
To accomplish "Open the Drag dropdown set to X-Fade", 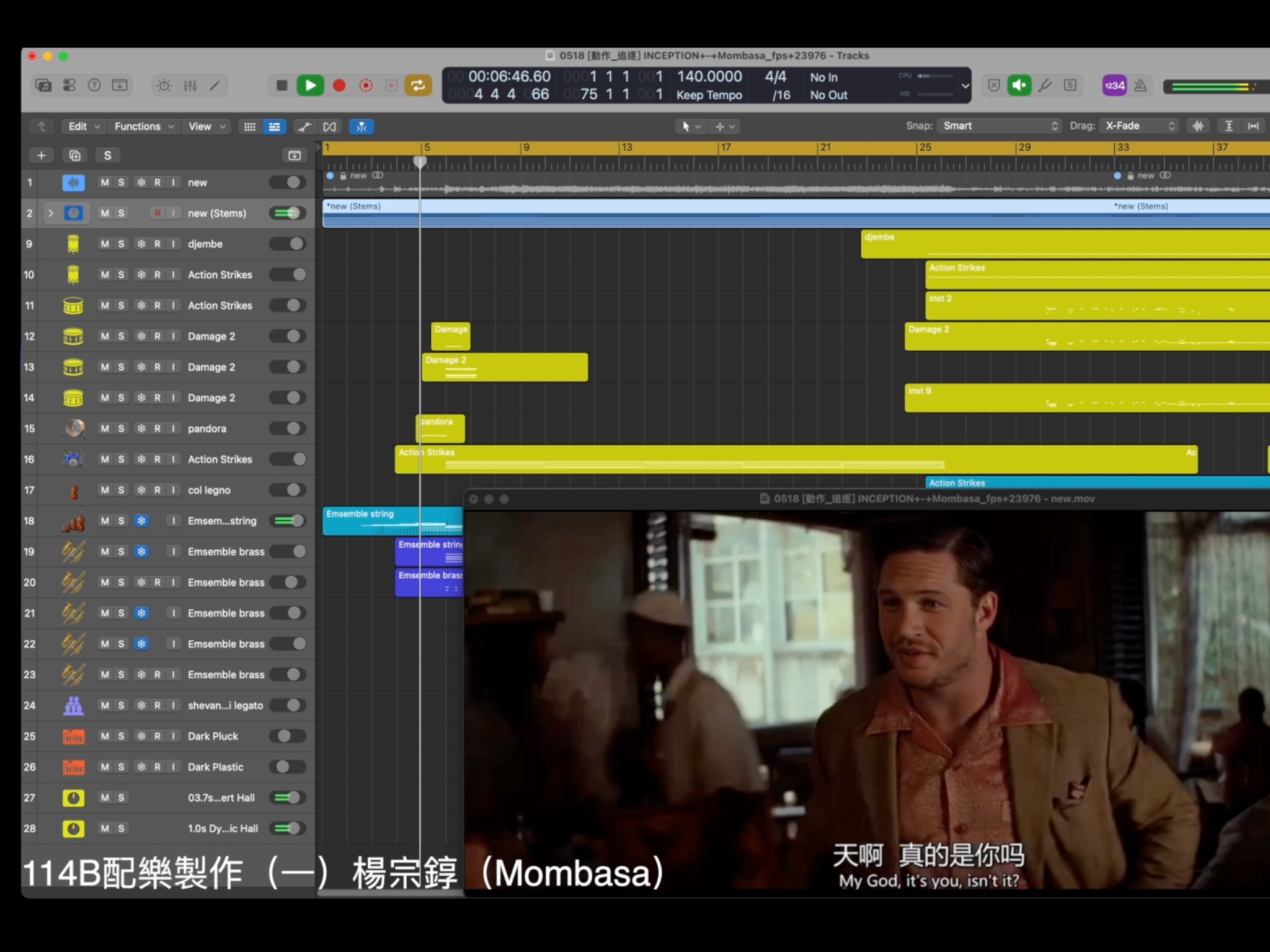I will pyautogui.click(x=1138, y=126).
